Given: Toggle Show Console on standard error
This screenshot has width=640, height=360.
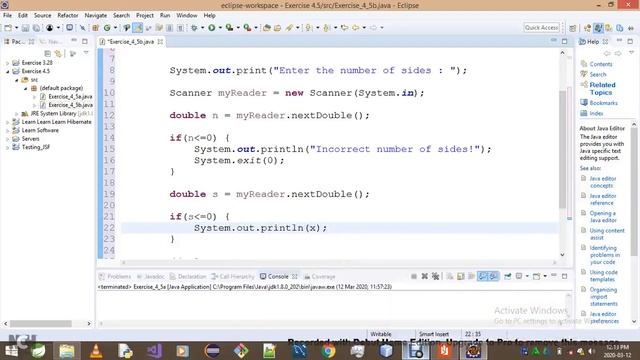Looking at the screenshot, I should click(x=493, y=276).
